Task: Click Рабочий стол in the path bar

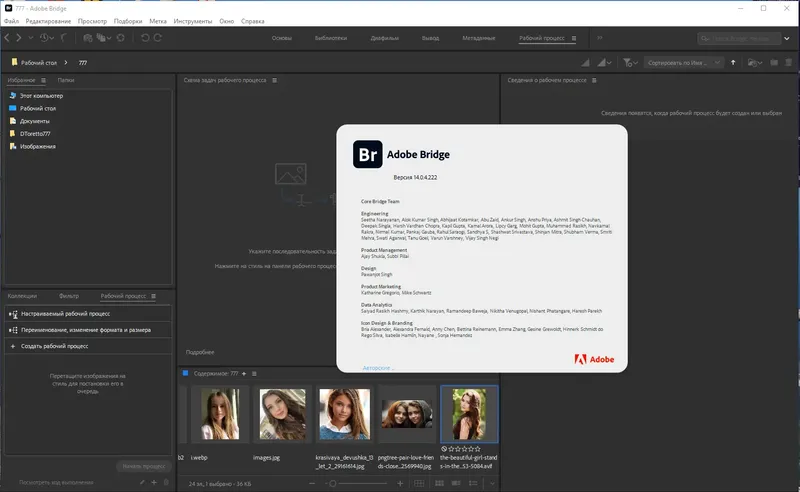Action: pyautogui.click(x=39, y=63)
